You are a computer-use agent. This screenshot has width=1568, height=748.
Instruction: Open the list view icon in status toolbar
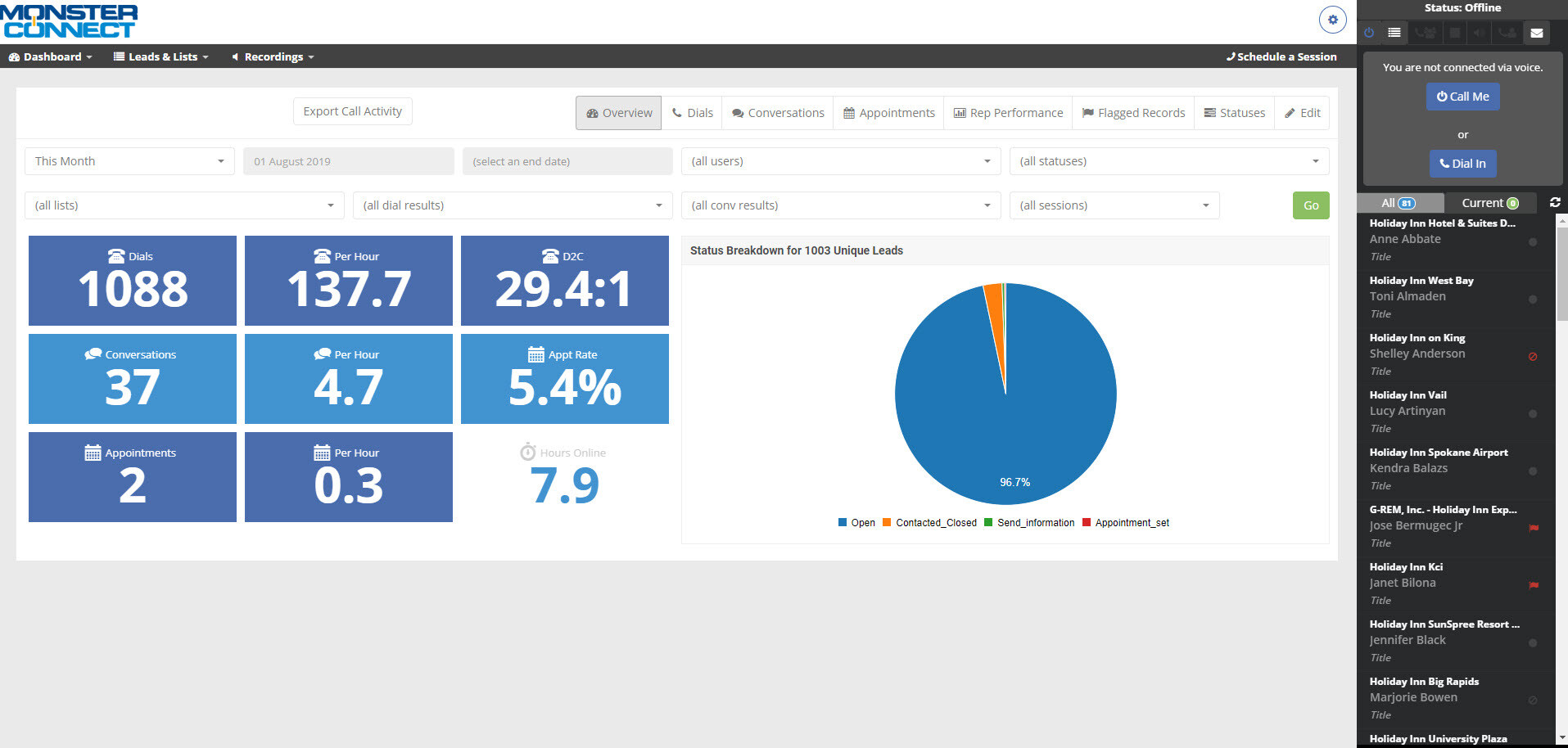tap(1394, 33)
